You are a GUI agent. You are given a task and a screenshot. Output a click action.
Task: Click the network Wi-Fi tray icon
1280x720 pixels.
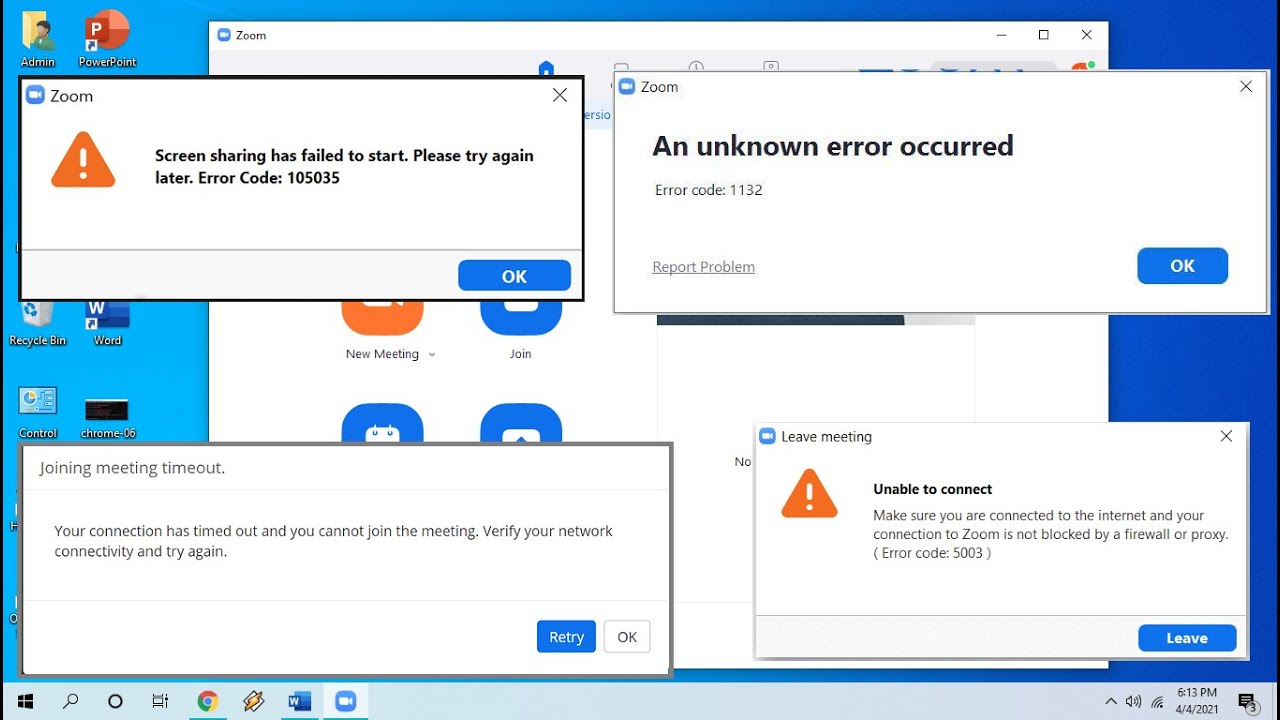point(1157,702)
